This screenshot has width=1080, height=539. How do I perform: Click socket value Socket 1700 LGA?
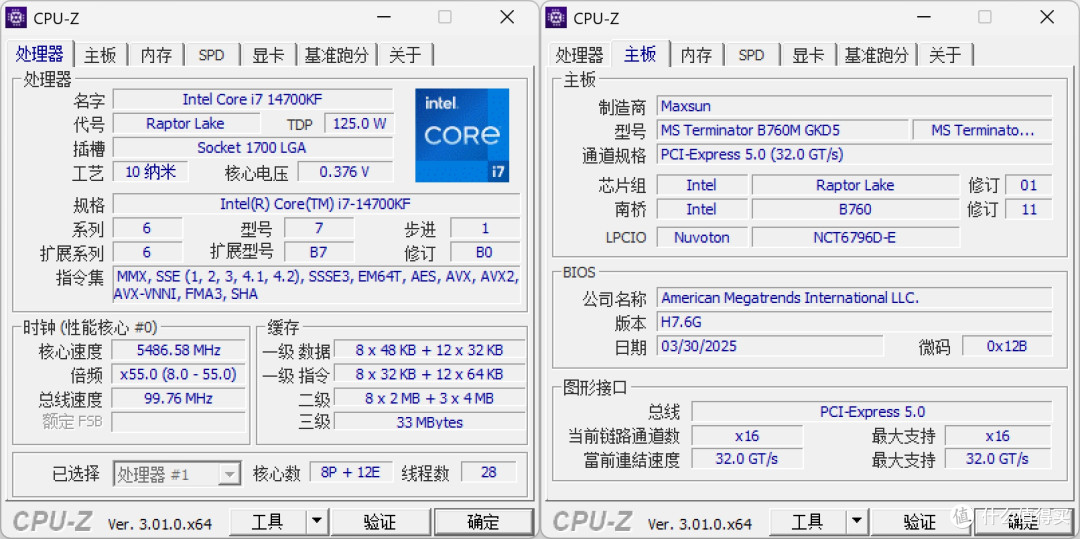point(253,147)
